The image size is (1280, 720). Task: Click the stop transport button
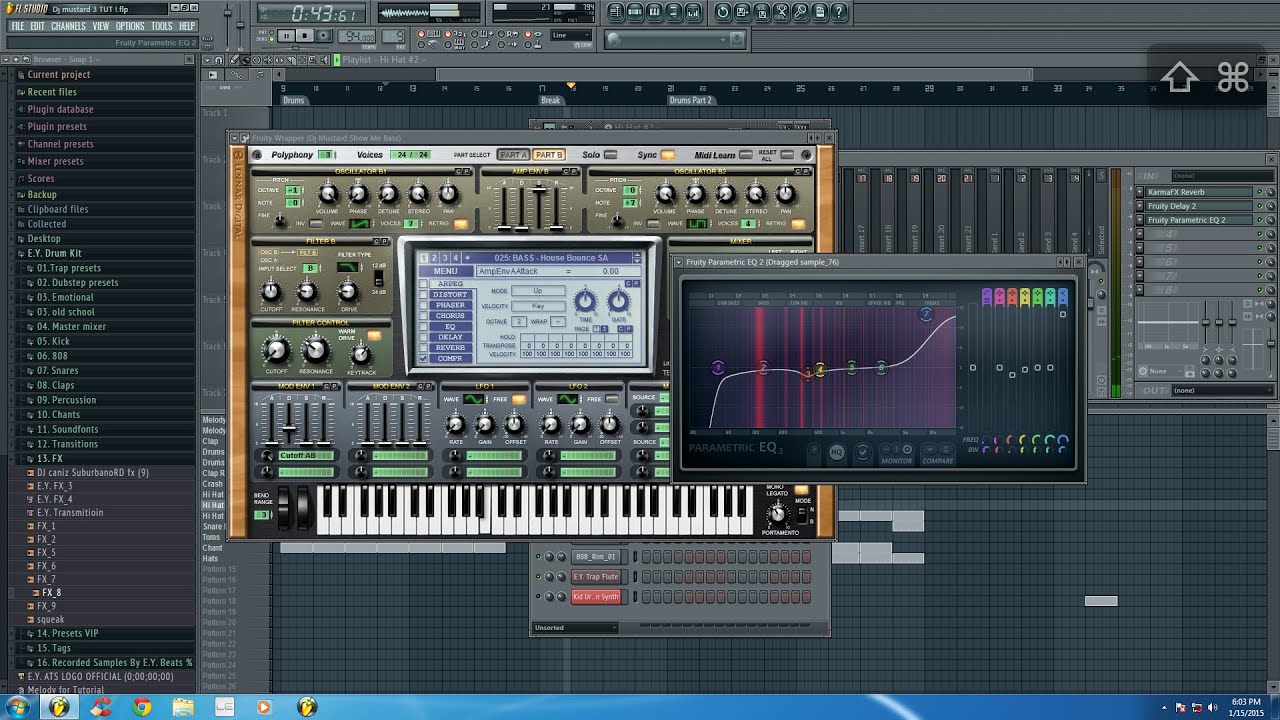[305, 36]
